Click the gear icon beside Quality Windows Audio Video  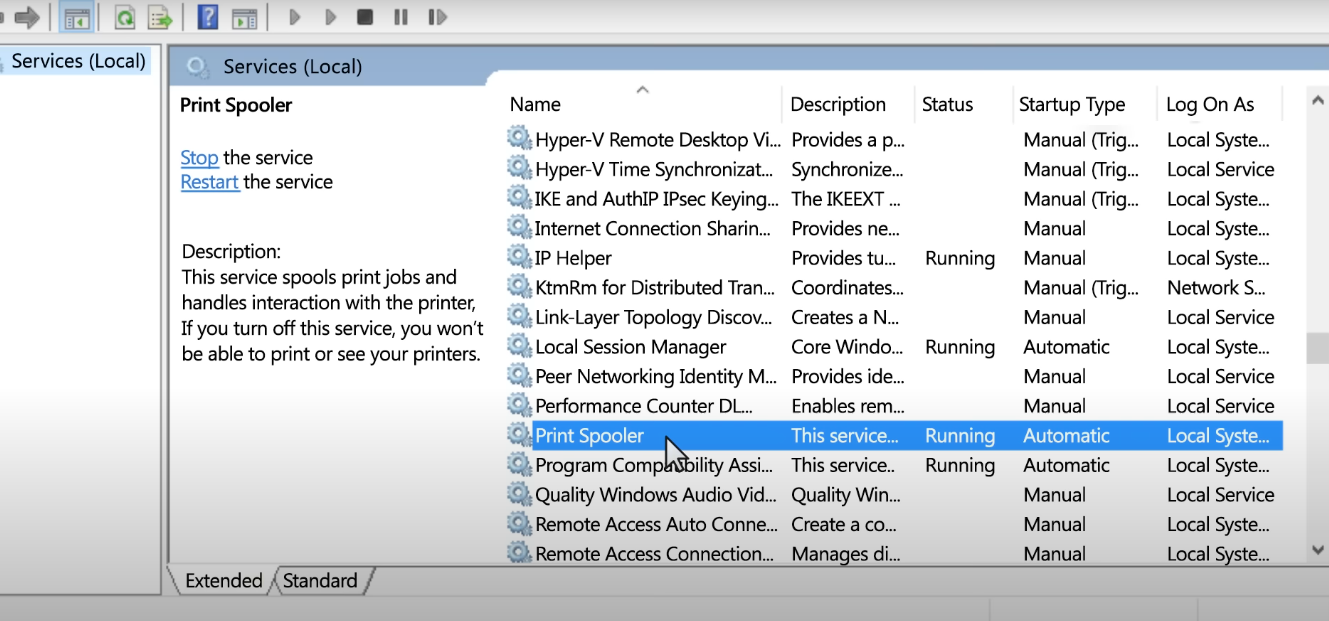[x=519, y=493]
